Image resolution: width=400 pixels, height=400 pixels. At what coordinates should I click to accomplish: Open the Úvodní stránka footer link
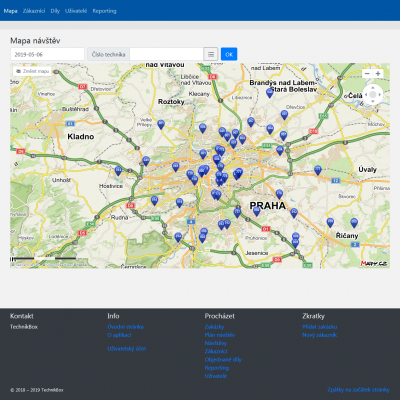(x=125, y=327)
